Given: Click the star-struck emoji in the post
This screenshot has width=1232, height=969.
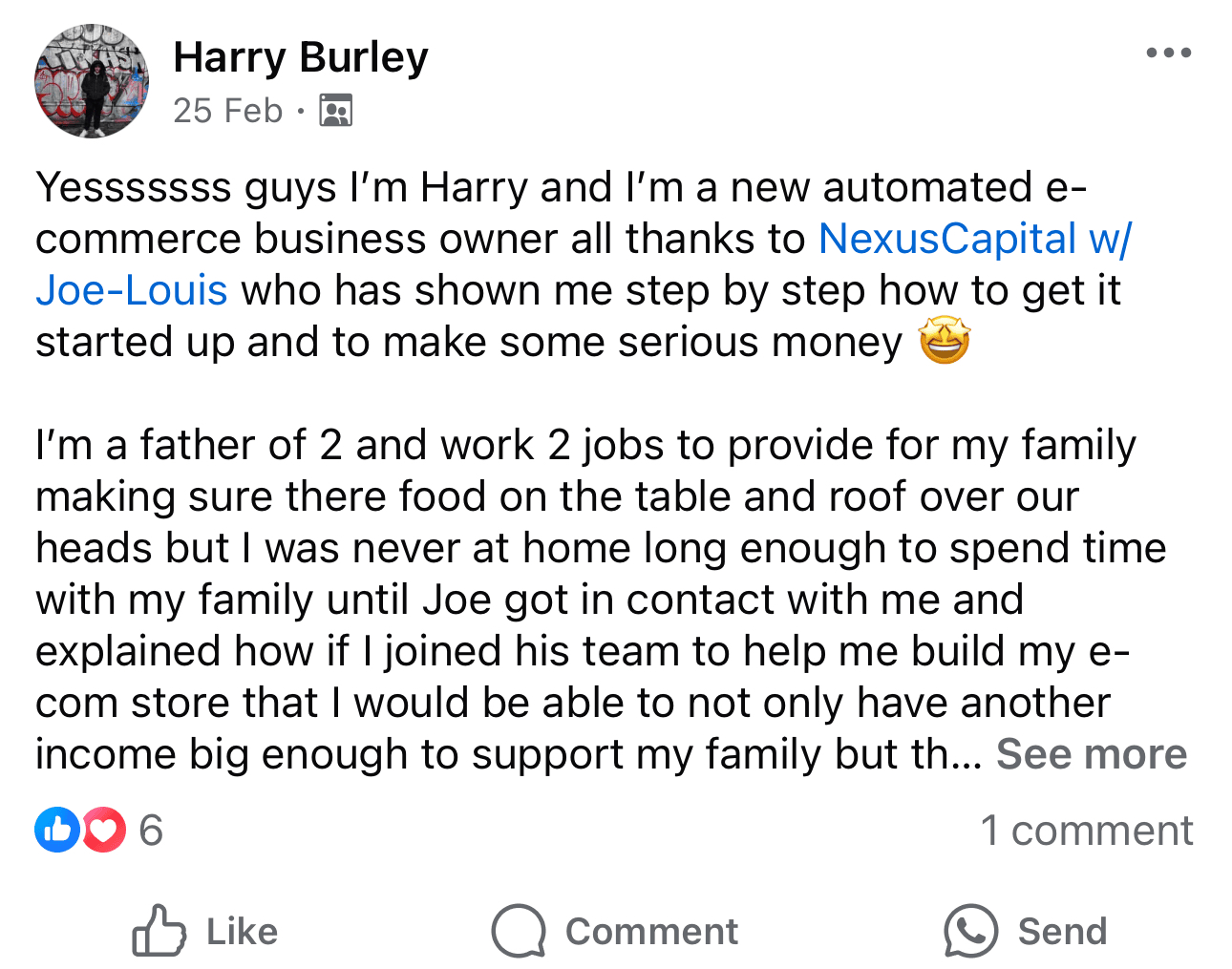Looking at the screenshot, I should (944, 342).
